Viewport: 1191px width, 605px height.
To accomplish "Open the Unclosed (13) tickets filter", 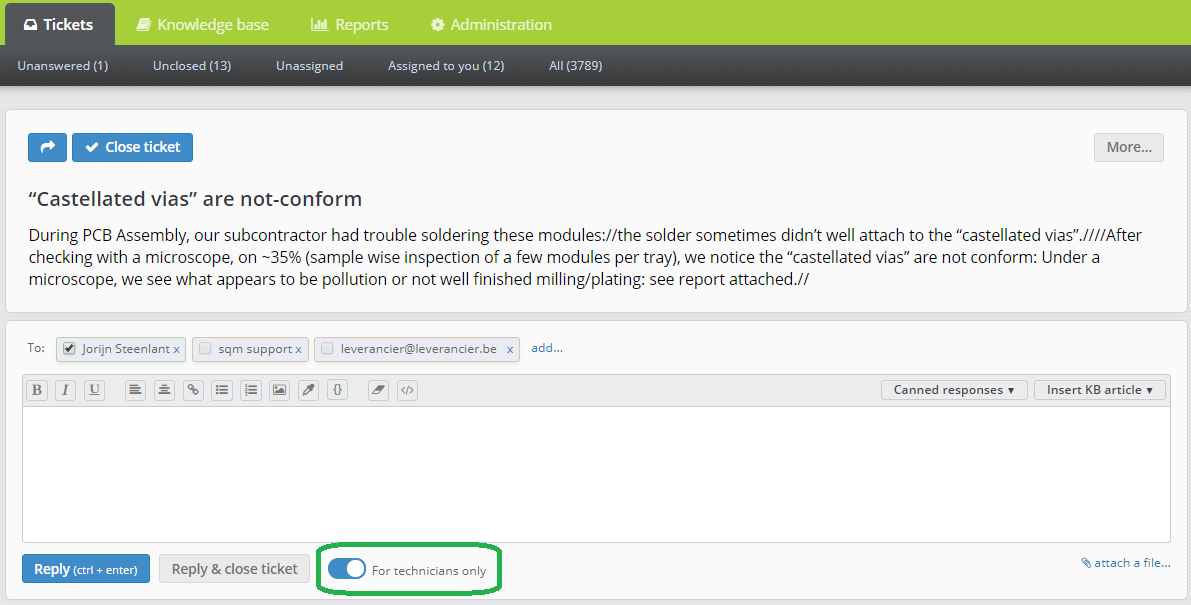I will coord(192,66).
